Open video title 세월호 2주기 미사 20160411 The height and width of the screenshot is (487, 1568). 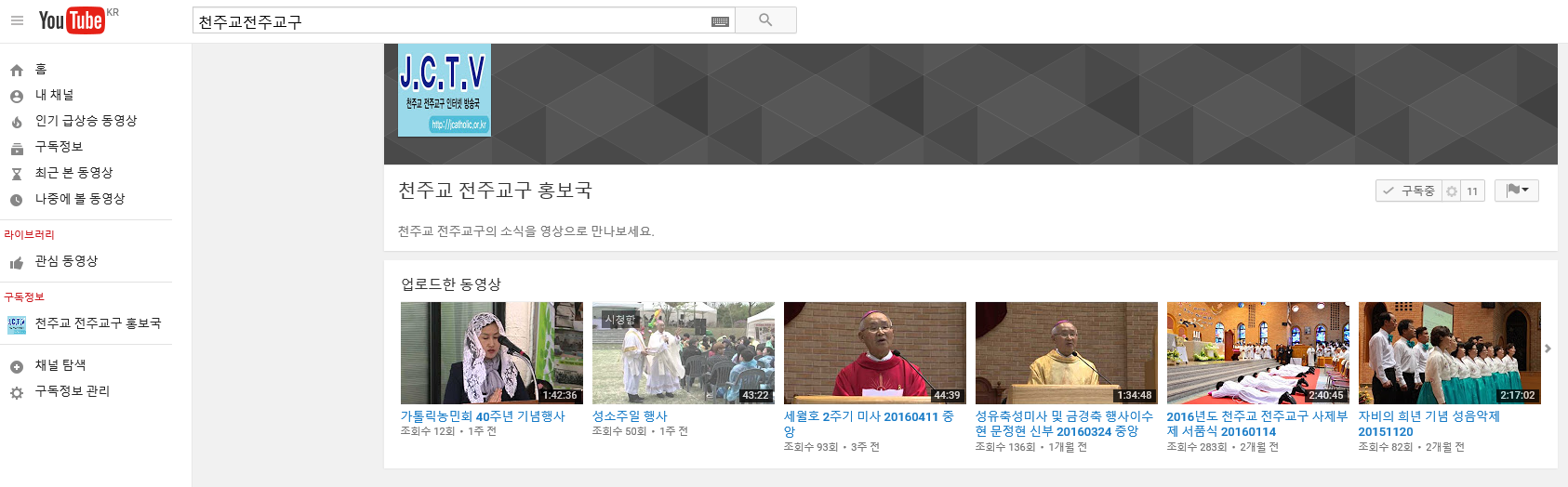[x=869, y=424]
